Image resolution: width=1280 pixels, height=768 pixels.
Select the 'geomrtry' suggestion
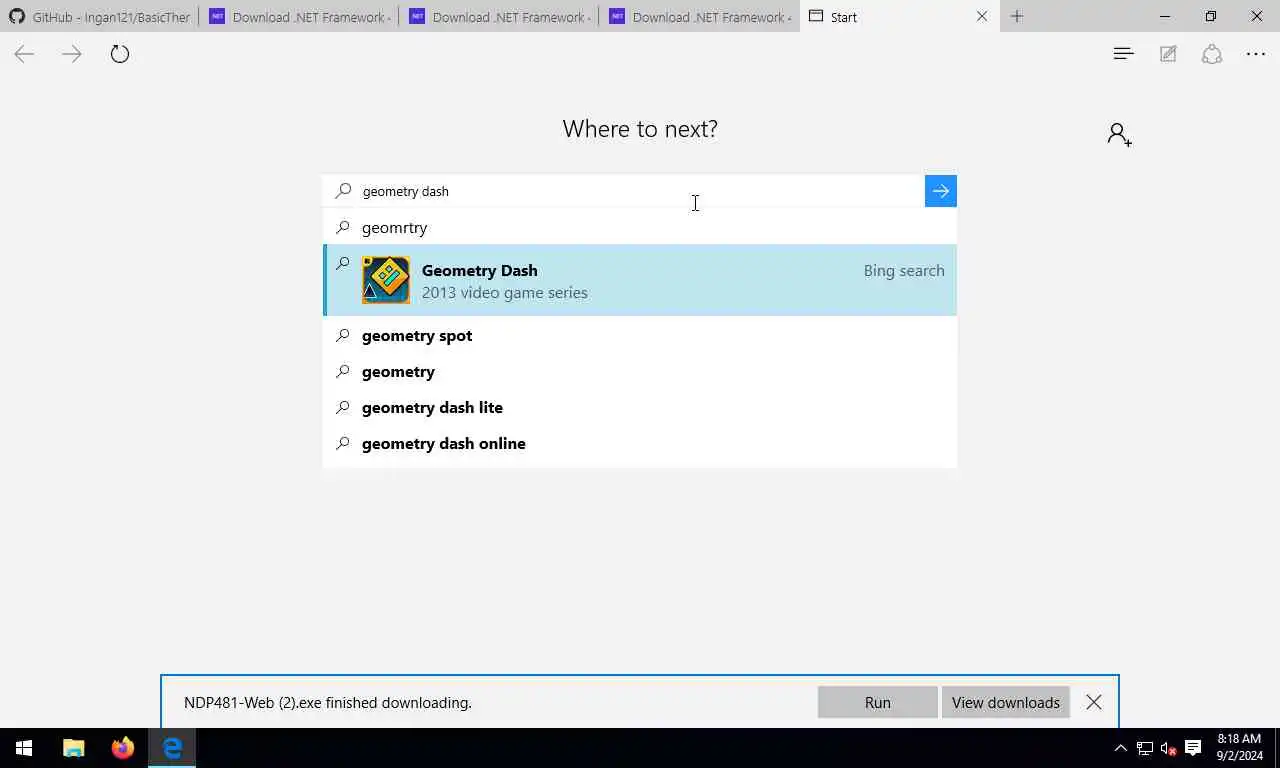tap(640, 227)
